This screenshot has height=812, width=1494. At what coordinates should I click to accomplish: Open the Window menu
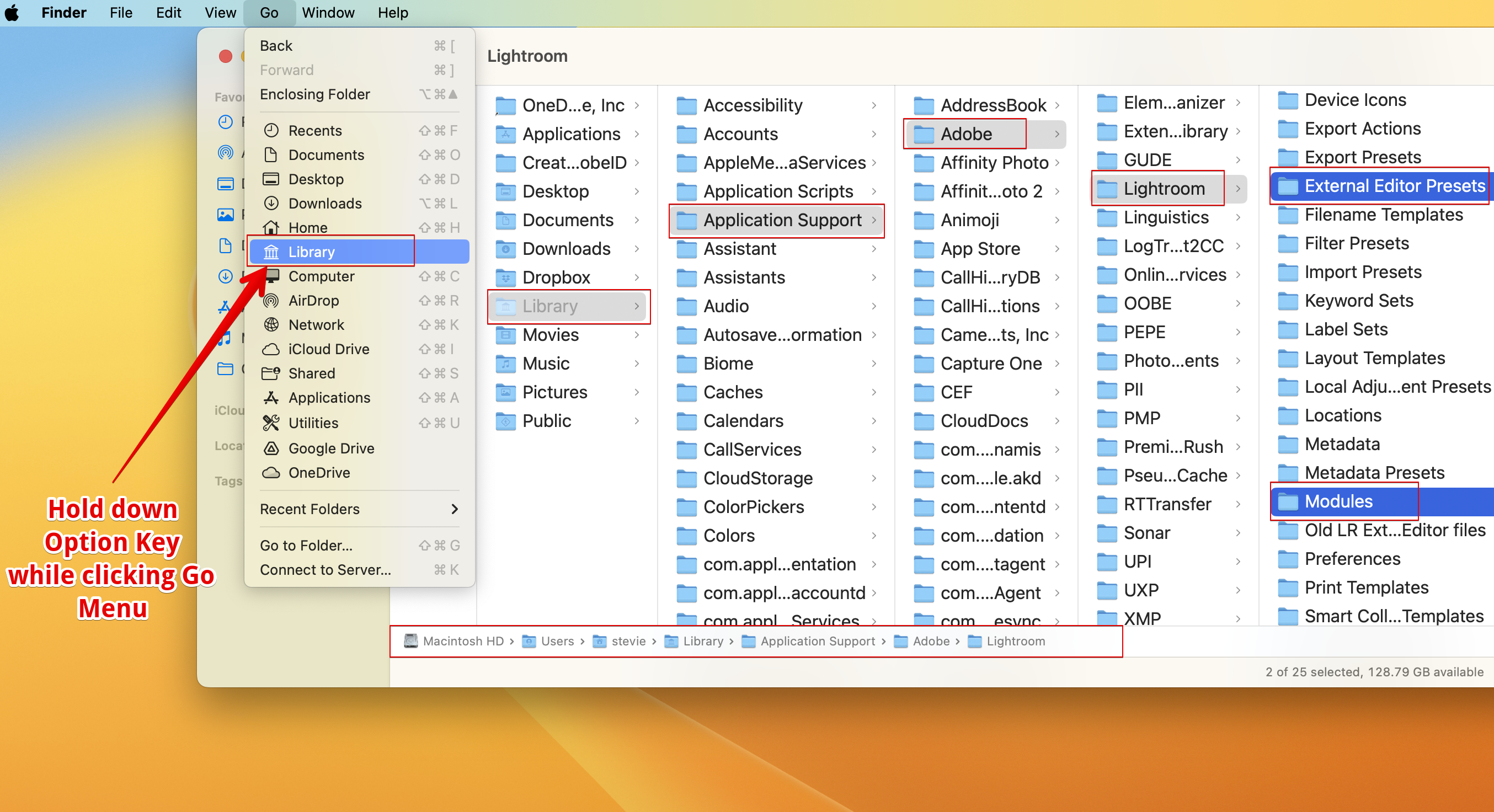(328, 12)
